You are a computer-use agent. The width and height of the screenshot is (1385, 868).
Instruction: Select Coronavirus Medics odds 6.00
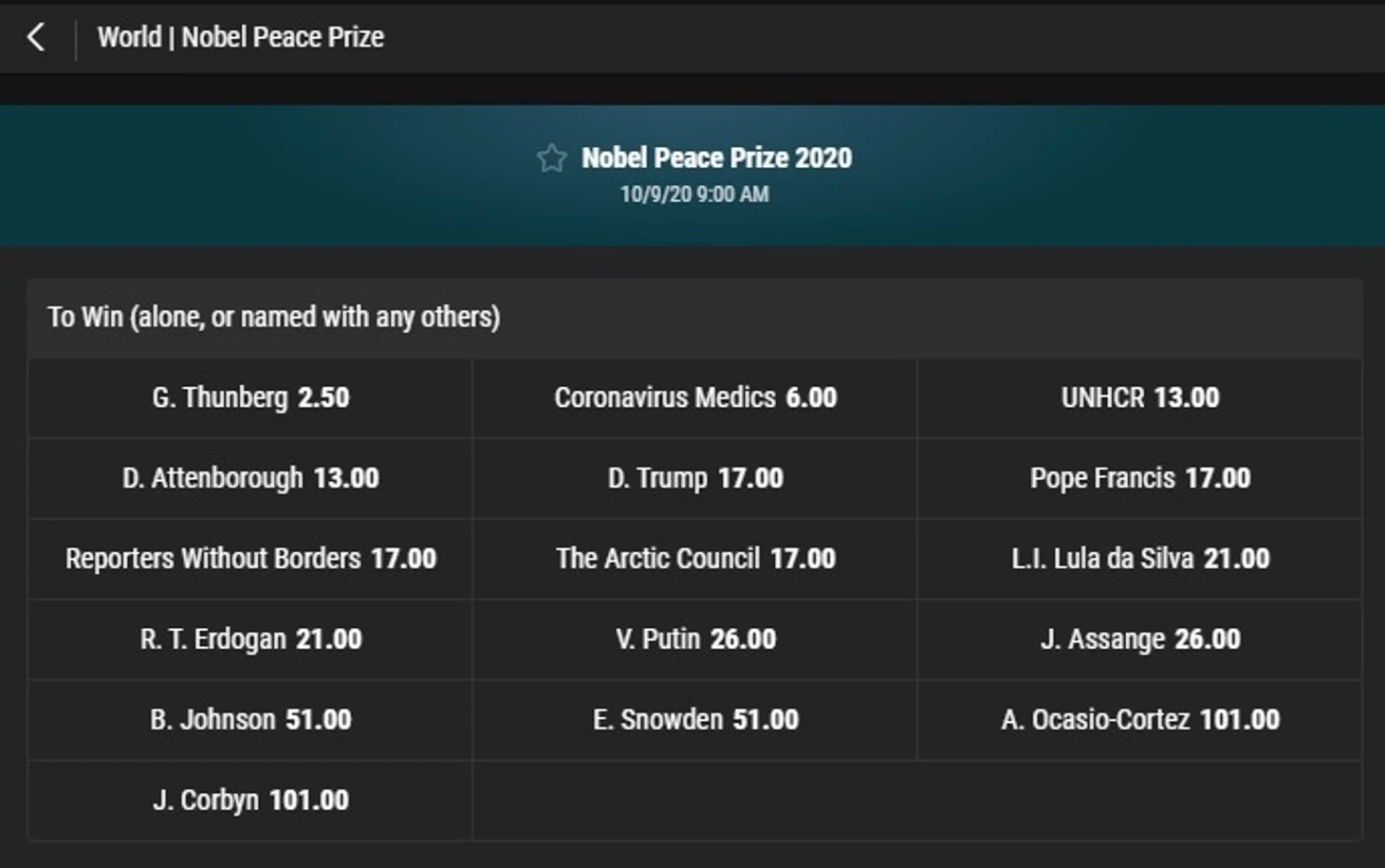(x=695, y=397)
